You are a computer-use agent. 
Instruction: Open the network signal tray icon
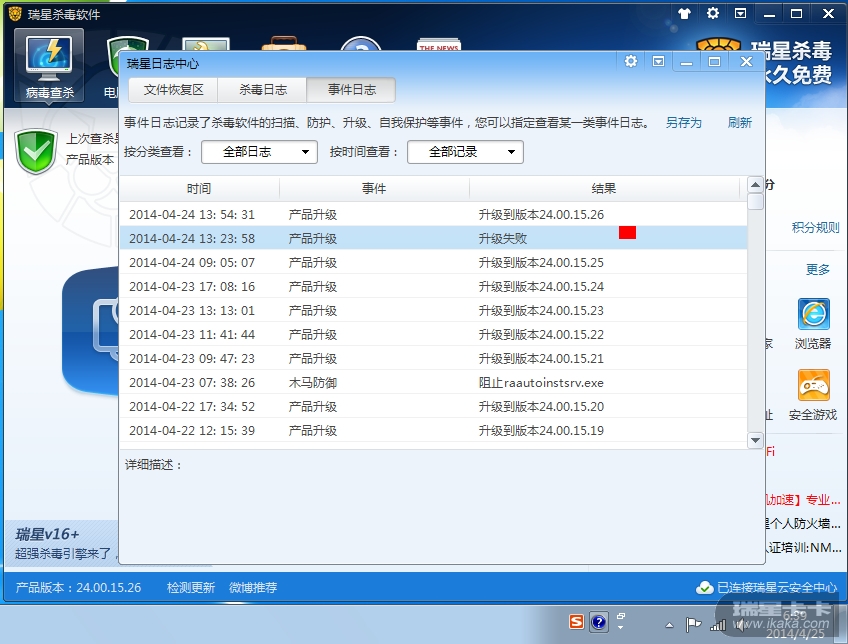(x=718, y=625)
